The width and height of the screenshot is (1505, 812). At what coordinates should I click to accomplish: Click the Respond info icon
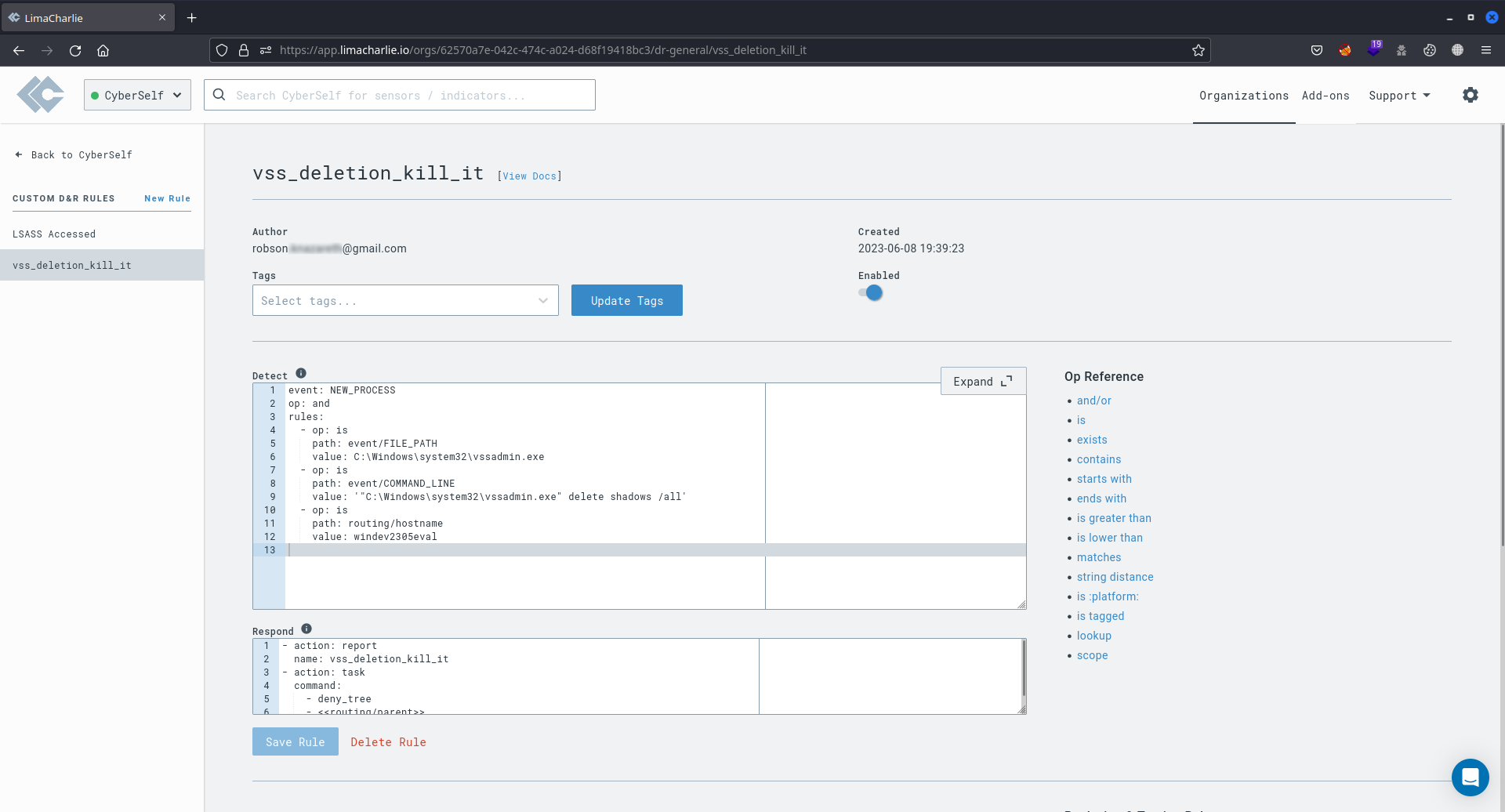click(306, 629)
